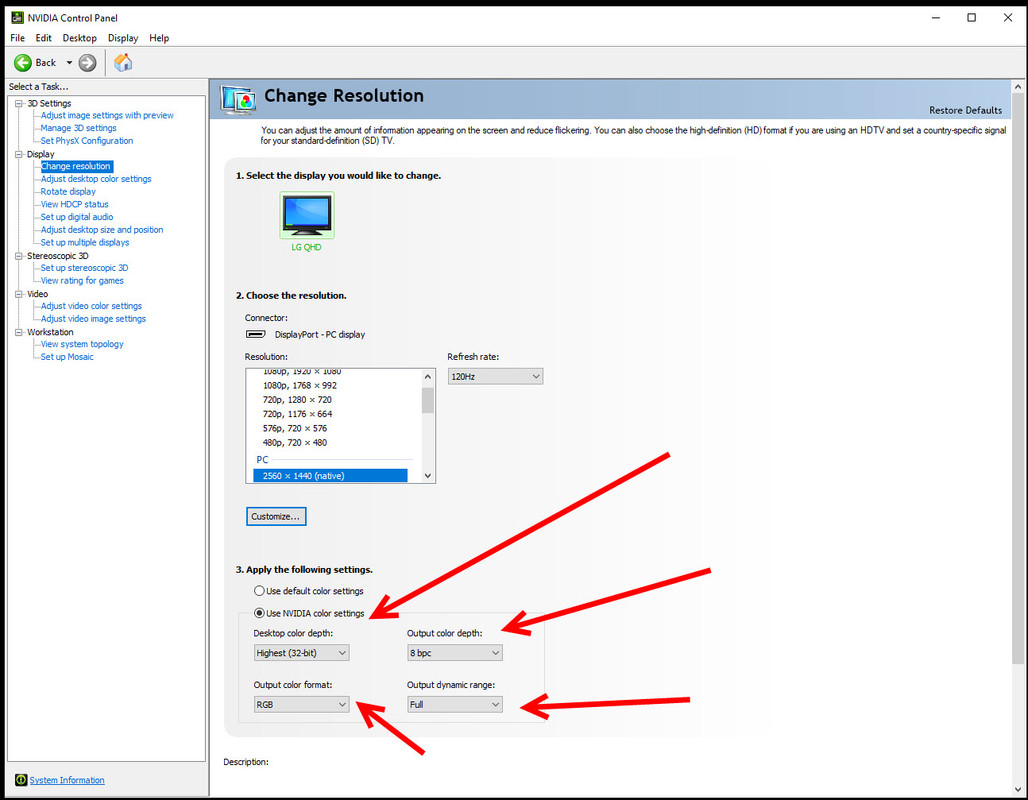Open Output color depth 8 bpc dropdown
Screen dimensions: 1028x800
pos(454,653)
